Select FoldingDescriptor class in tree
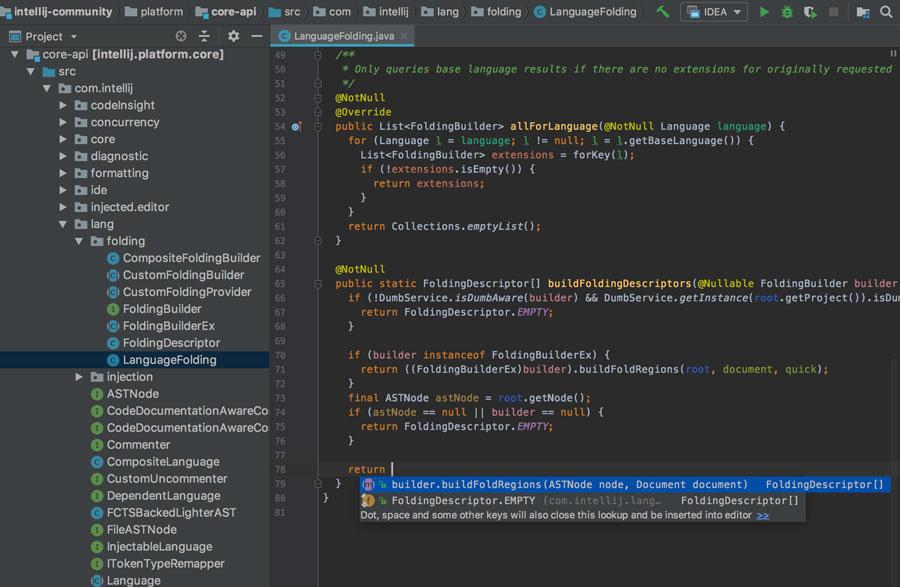 (x=164, y=343)
